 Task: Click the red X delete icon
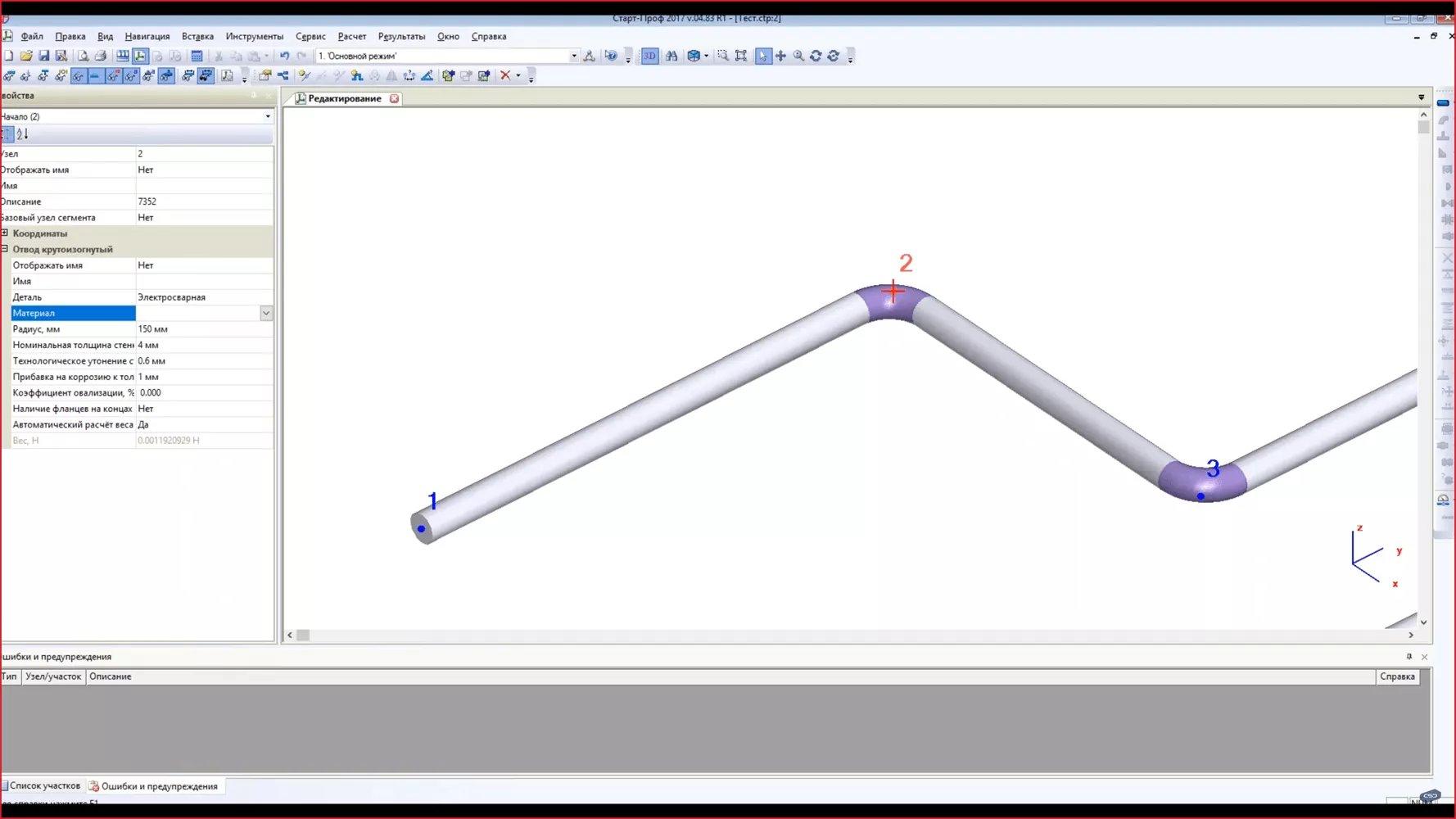coord(507,75)
